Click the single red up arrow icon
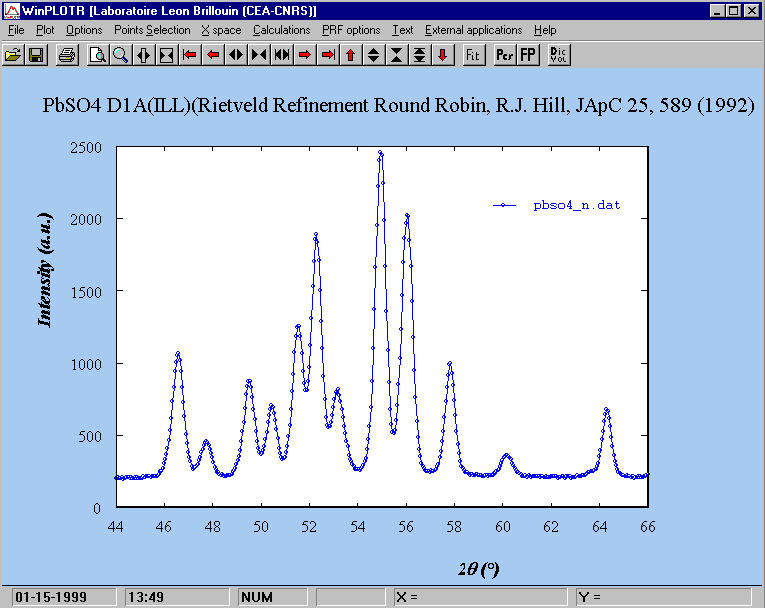This screenshot has height=608, width=765. click(350, 54)
